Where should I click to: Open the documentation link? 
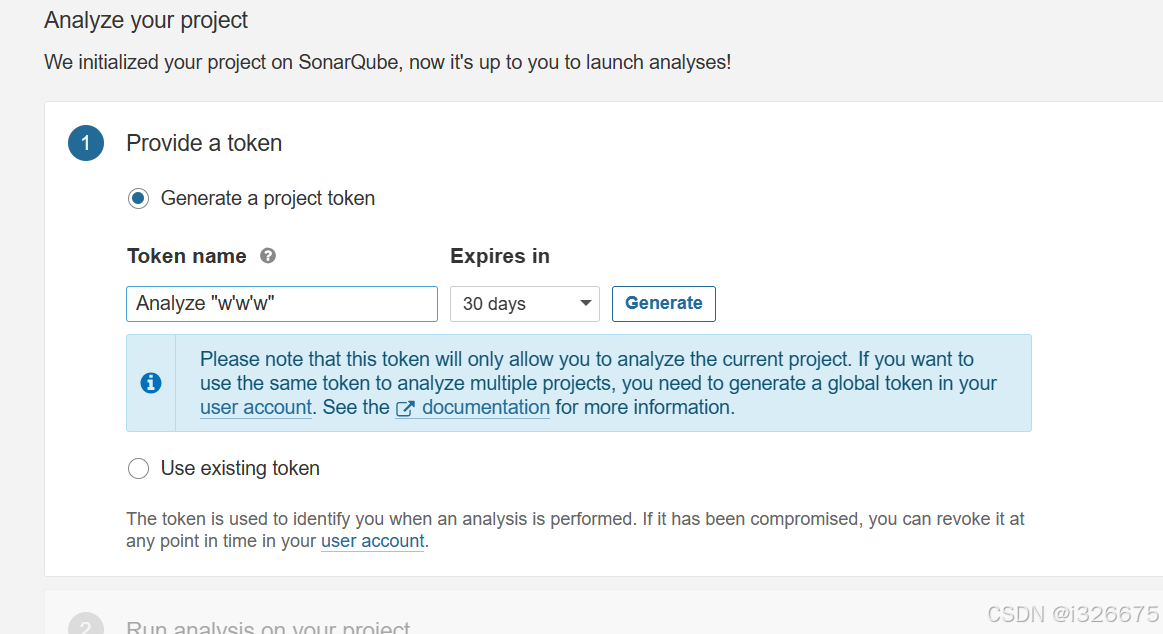pos(485,408)
